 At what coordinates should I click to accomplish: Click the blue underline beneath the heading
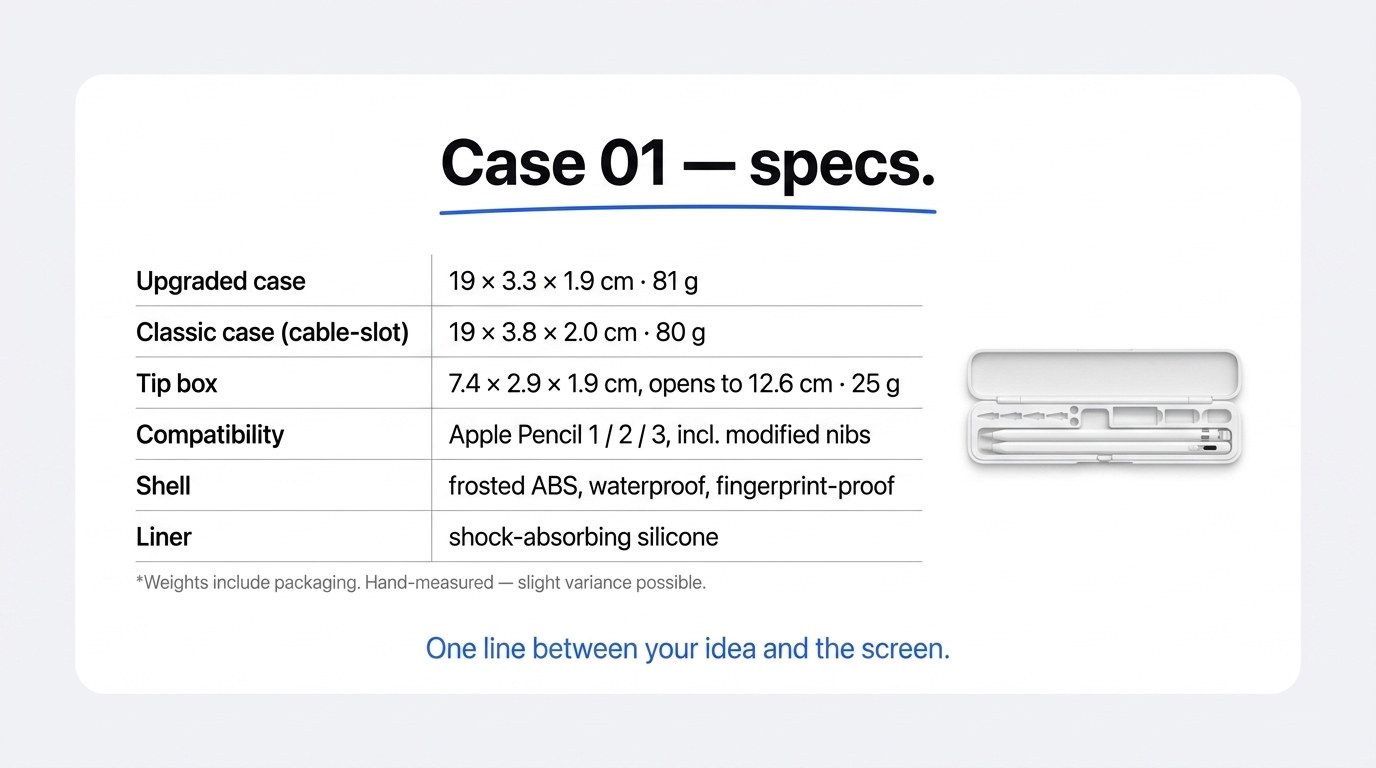(688, 210)
